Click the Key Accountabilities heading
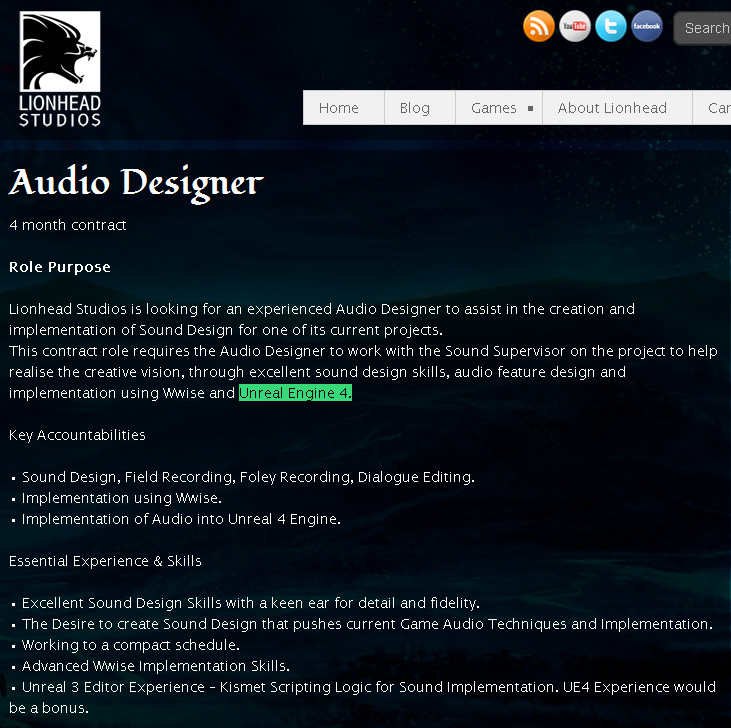 (x=77, y=435)
